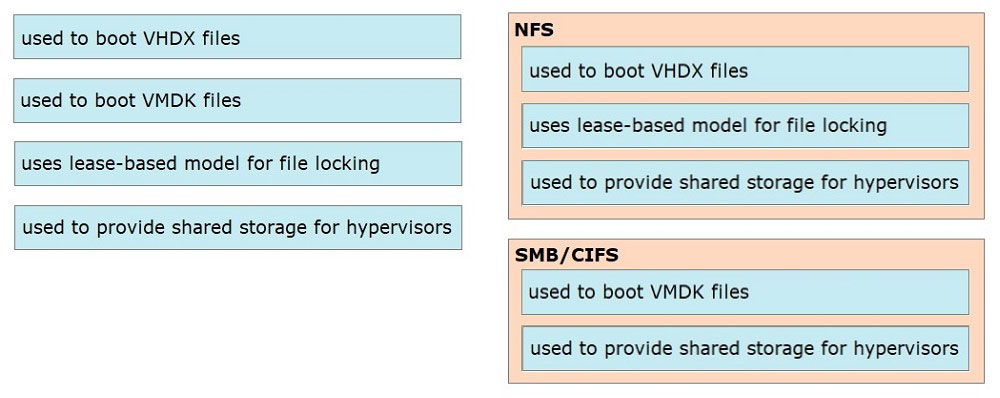Image resolution: width=1000 pixels, height=398 pixels.
Task: Click the unassigned VMDK boot option box
Action: click(x=237, y=100)
